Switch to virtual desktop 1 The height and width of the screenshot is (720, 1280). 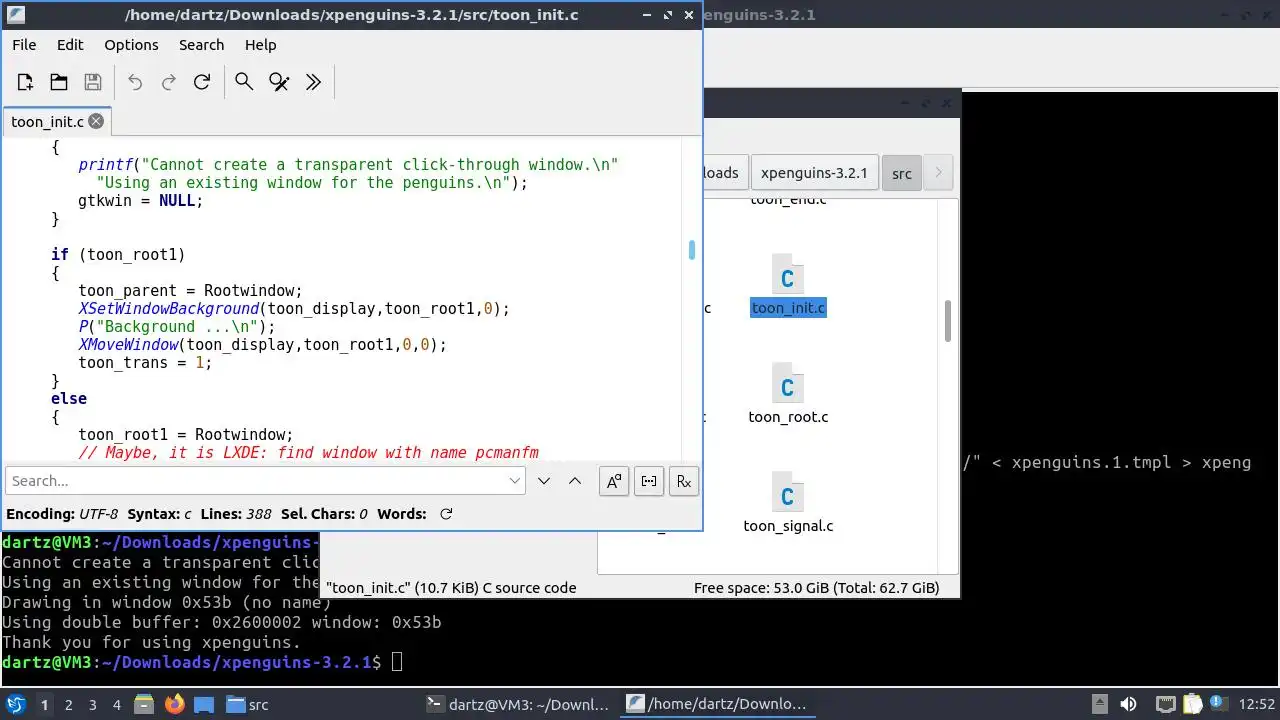point(44,705)
